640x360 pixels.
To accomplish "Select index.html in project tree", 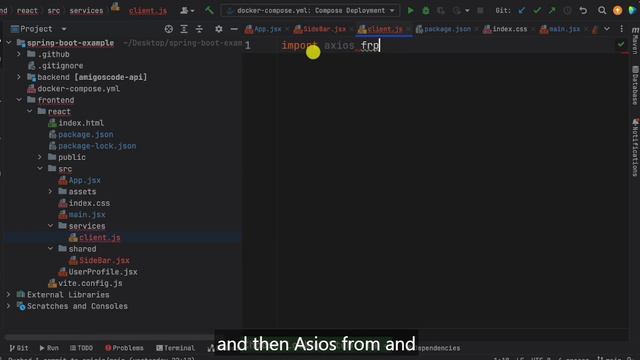I will 81,123.
